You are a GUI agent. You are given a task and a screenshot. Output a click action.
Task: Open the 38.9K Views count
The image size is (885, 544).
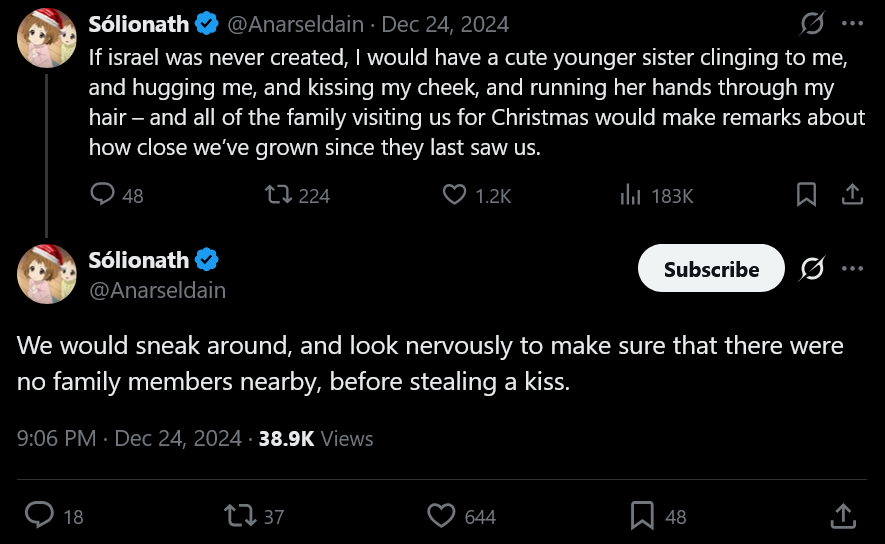click(x=315, y=438)
